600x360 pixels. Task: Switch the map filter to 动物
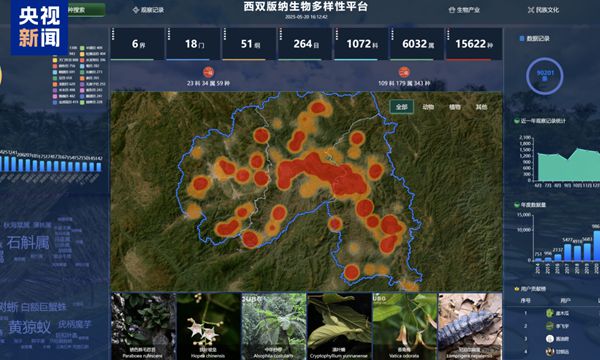[x=428, y=107]
